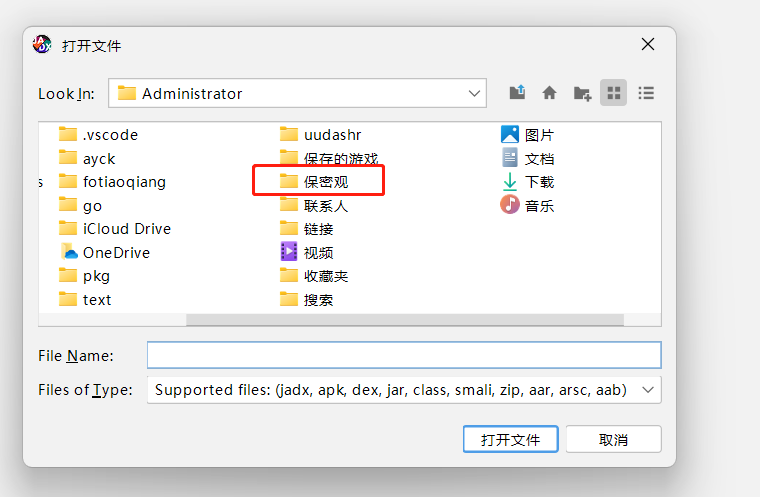Go to Home directory icon
Image resolution: width=760 pixels, height=497 pixels.
[x=549, y=93]
